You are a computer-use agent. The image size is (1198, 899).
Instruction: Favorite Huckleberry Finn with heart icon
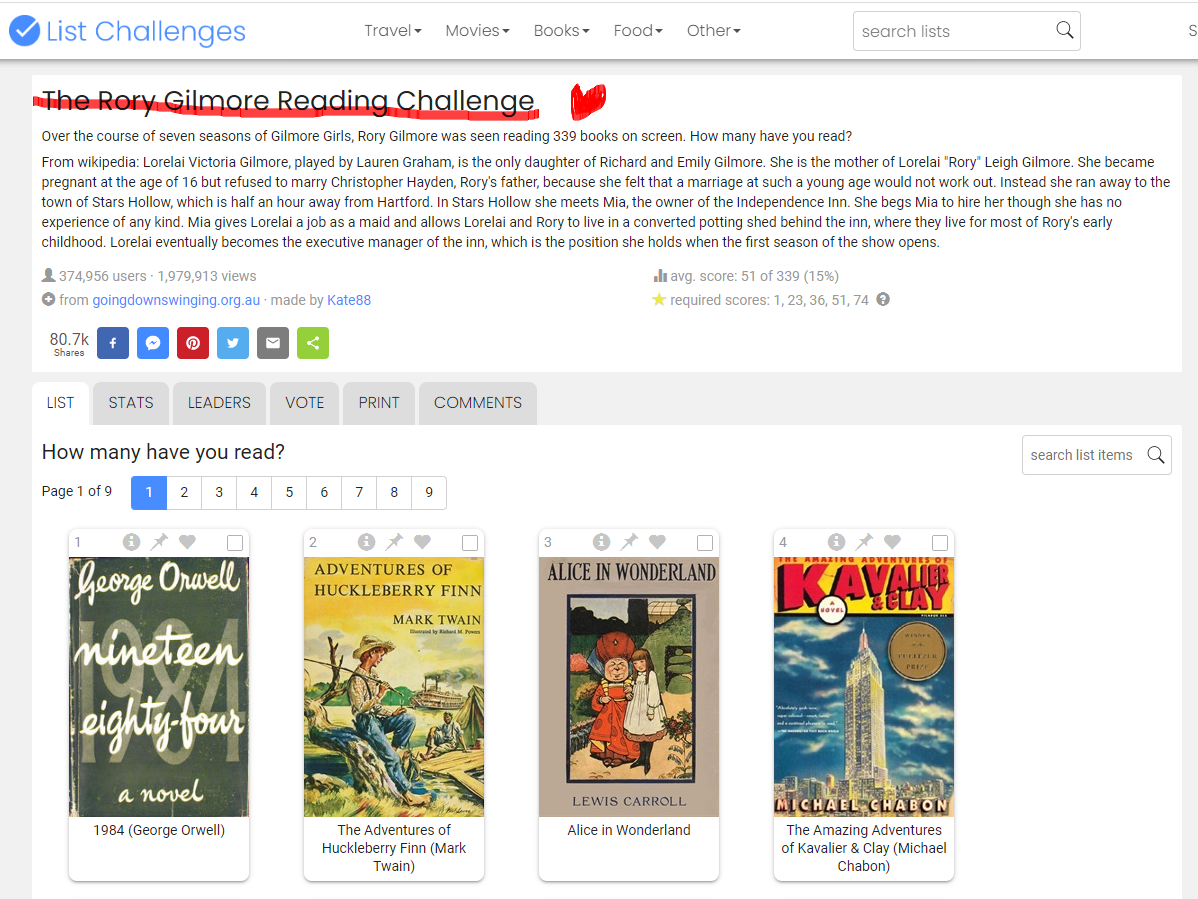423,542
